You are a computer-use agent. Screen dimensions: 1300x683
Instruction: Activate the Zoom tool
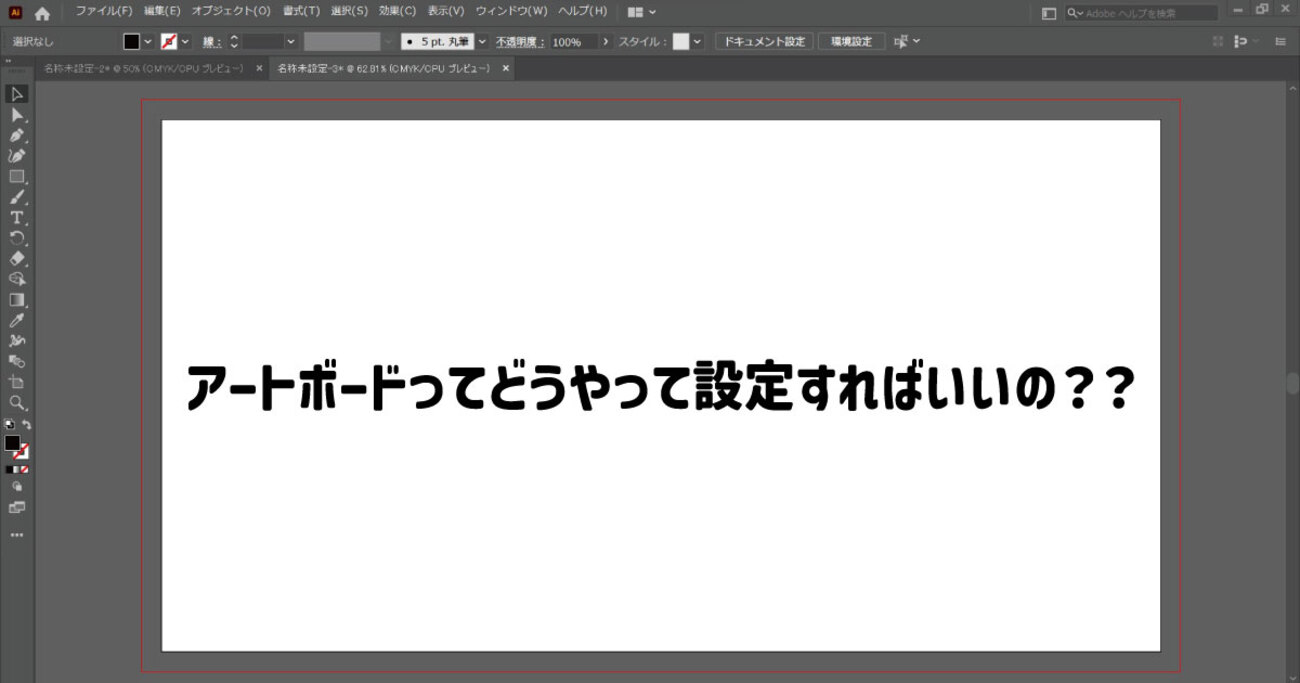[17, 402]
